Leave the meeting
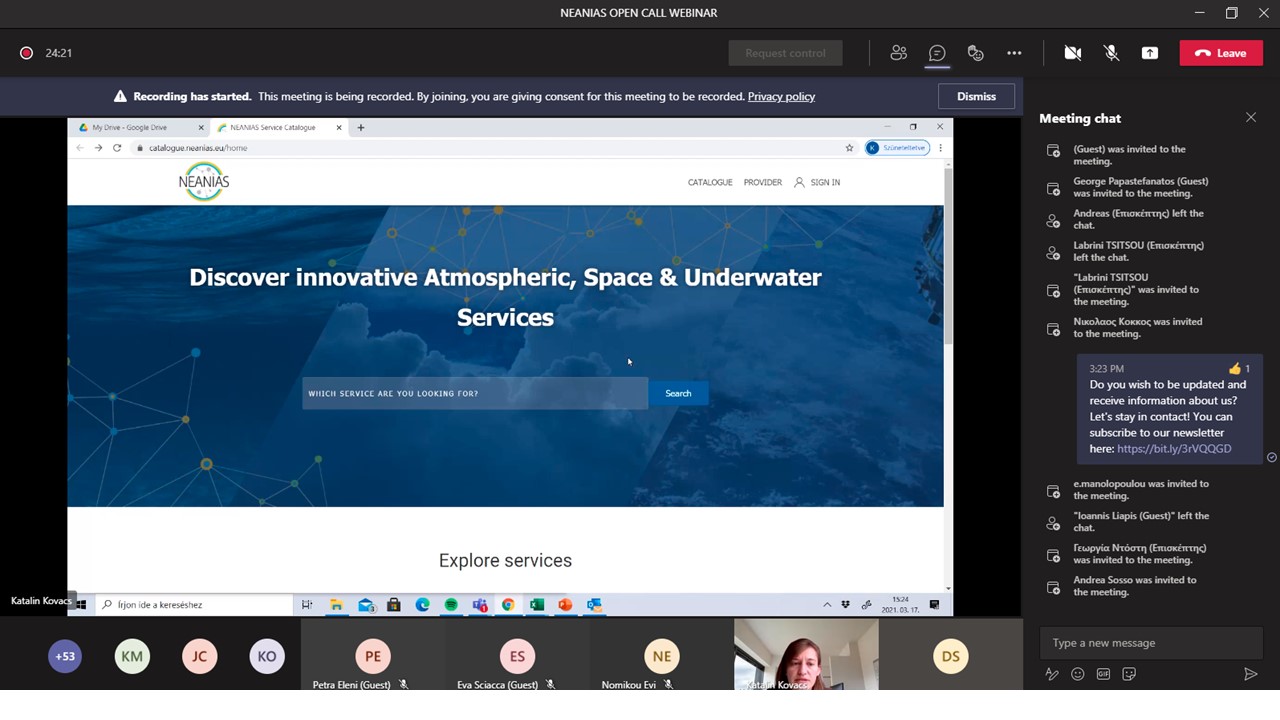 coord(1221,53)
